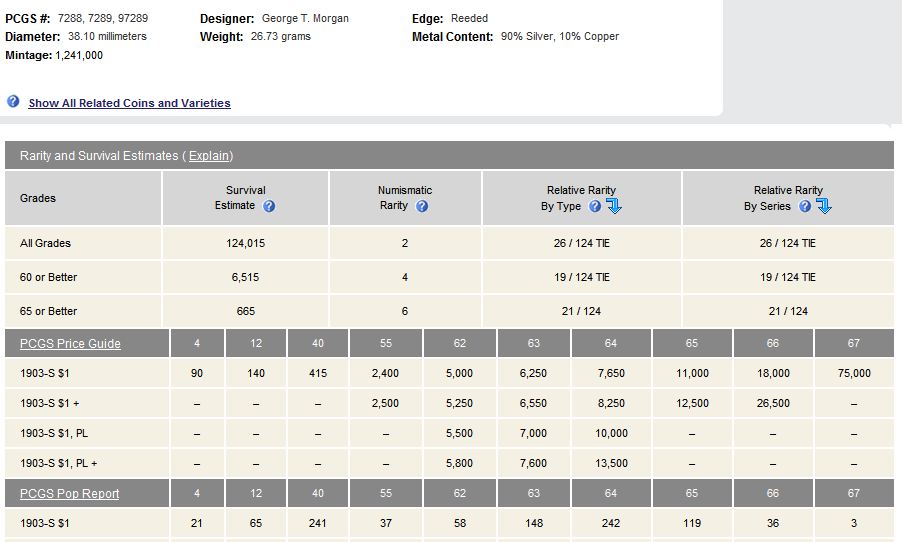Click the 1903-S $1, PL + row label
Image resolution: width=902 pixels, height=542 pixels.
58,463
